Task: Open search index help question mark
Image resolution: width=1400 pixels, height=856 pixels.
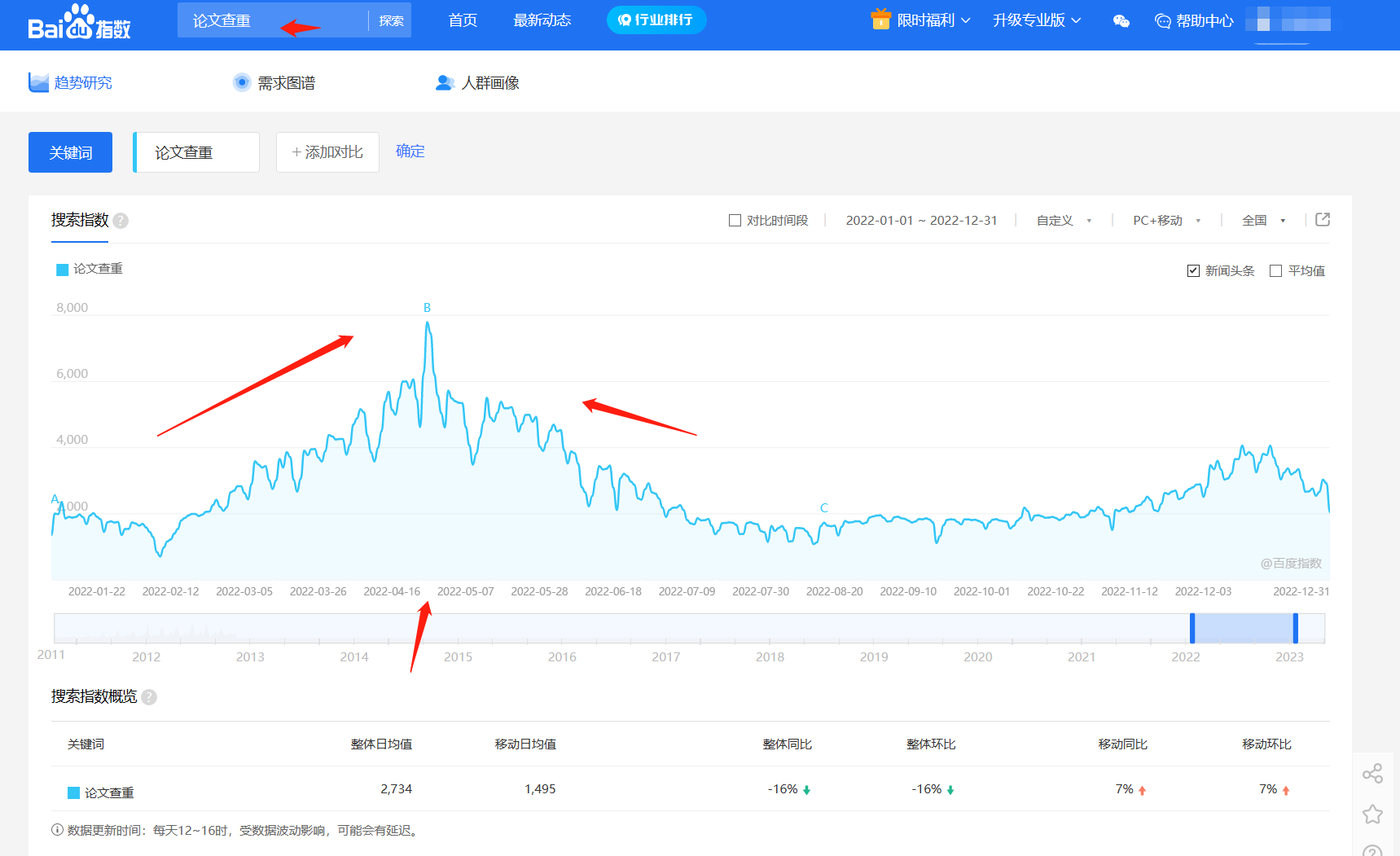Action: (121, 221)
